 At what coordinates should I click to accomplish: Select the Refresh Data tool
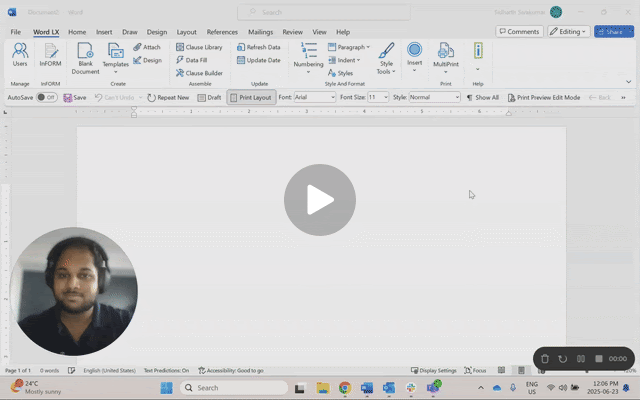258,47
